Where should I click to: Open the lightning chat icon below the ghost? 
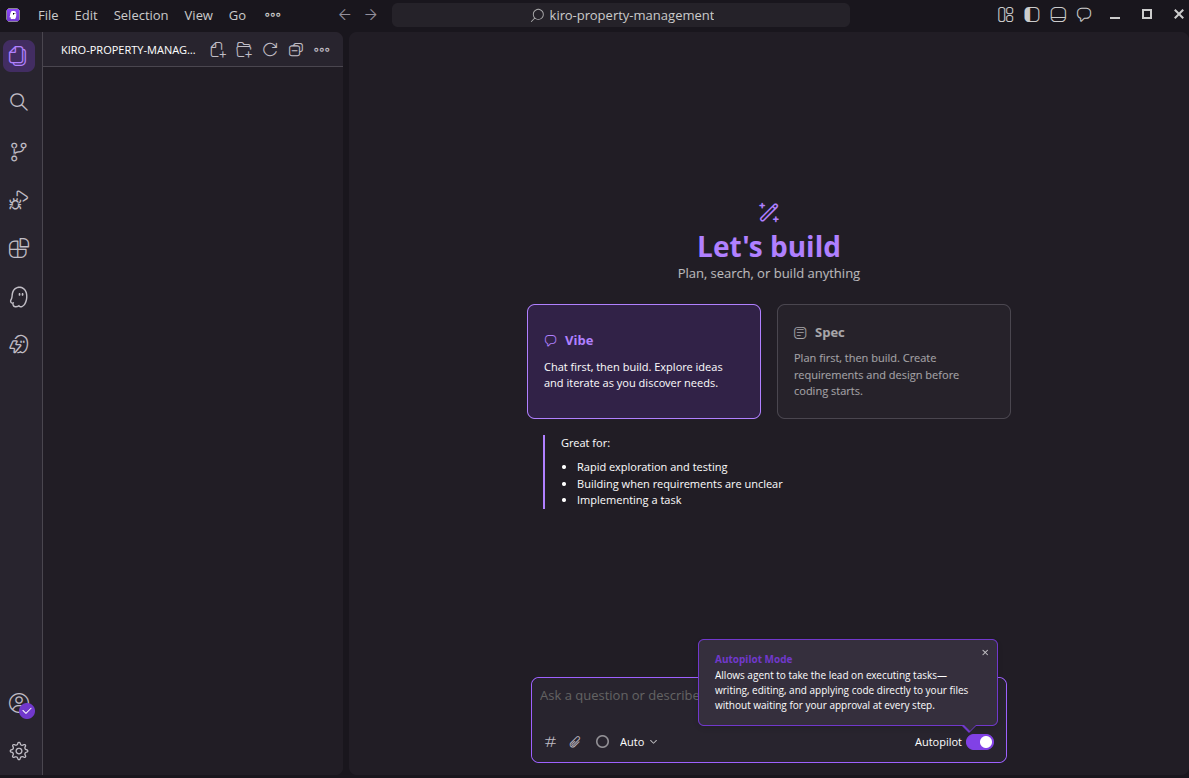click(18, 345)
